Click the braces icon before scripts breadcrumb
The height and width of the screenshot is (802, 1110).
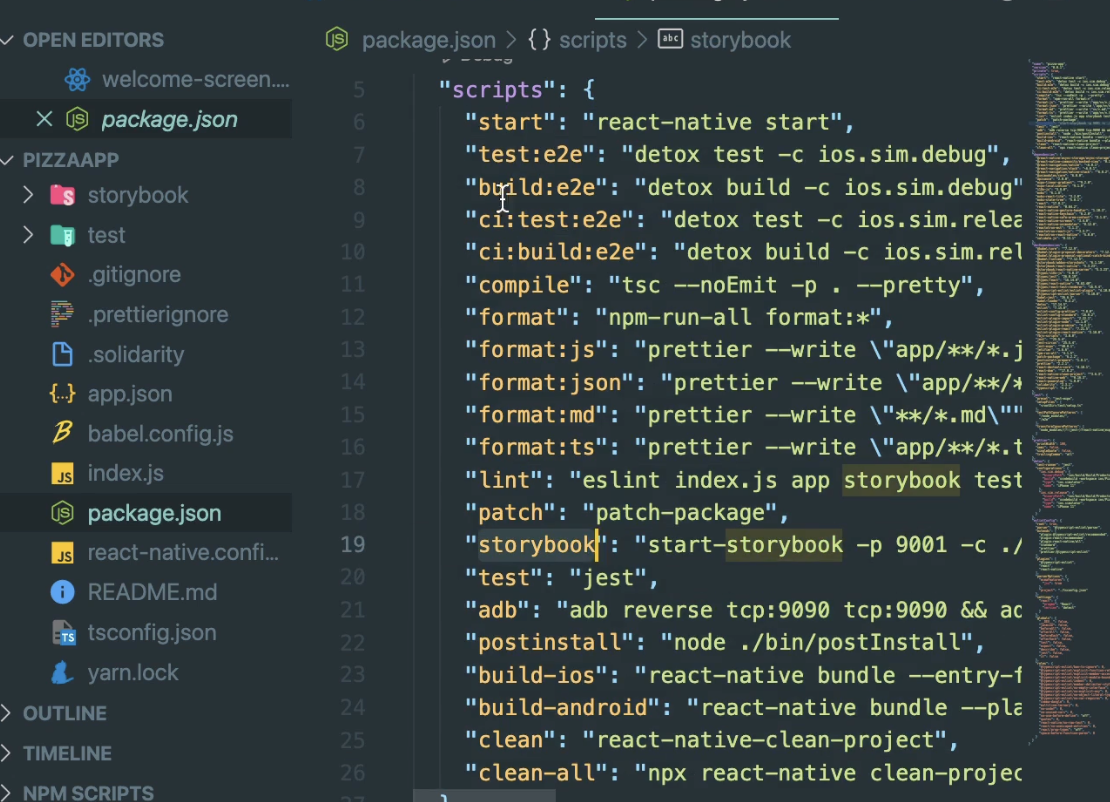539,40
